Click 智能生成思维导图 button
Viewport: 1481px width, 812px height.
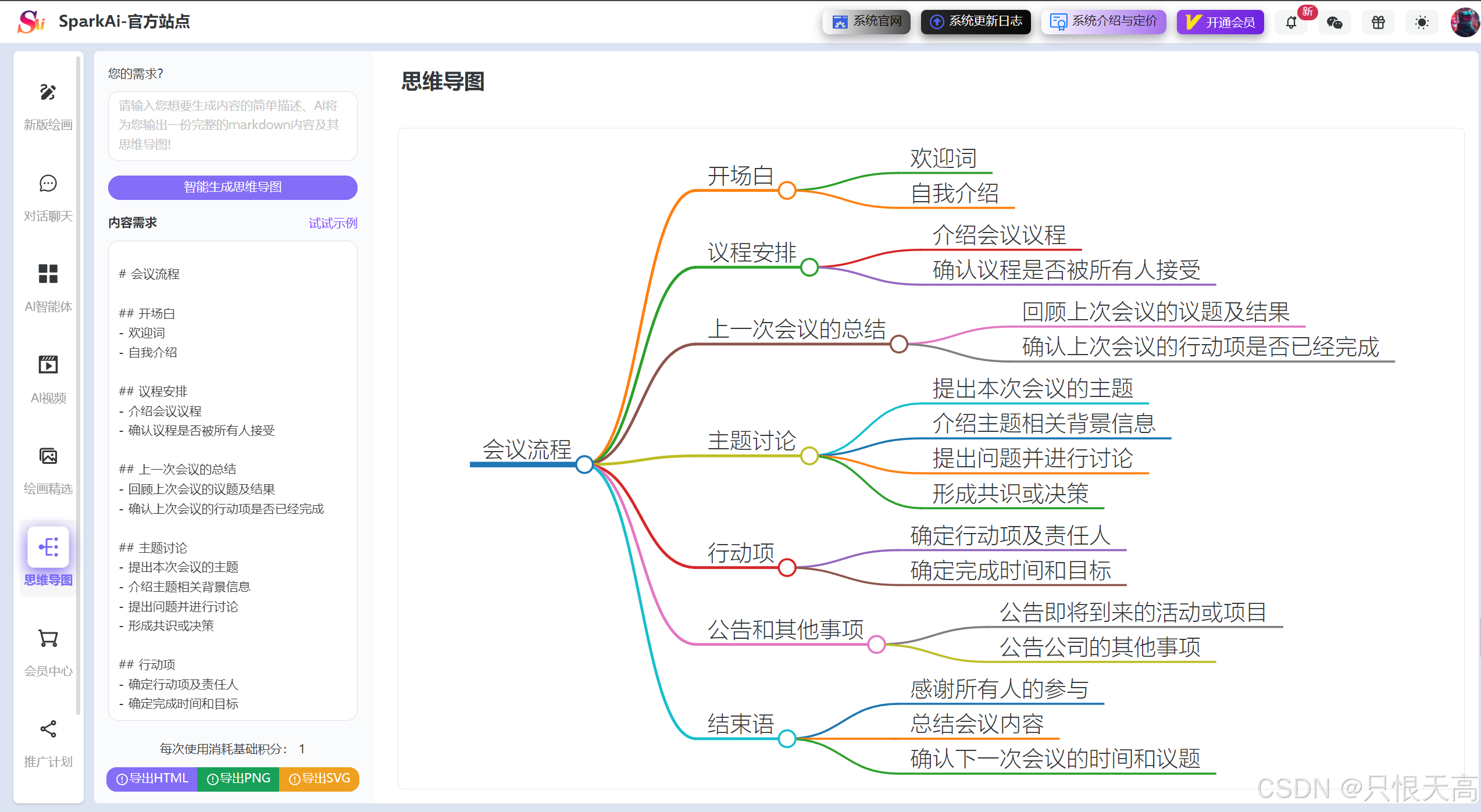233,187
